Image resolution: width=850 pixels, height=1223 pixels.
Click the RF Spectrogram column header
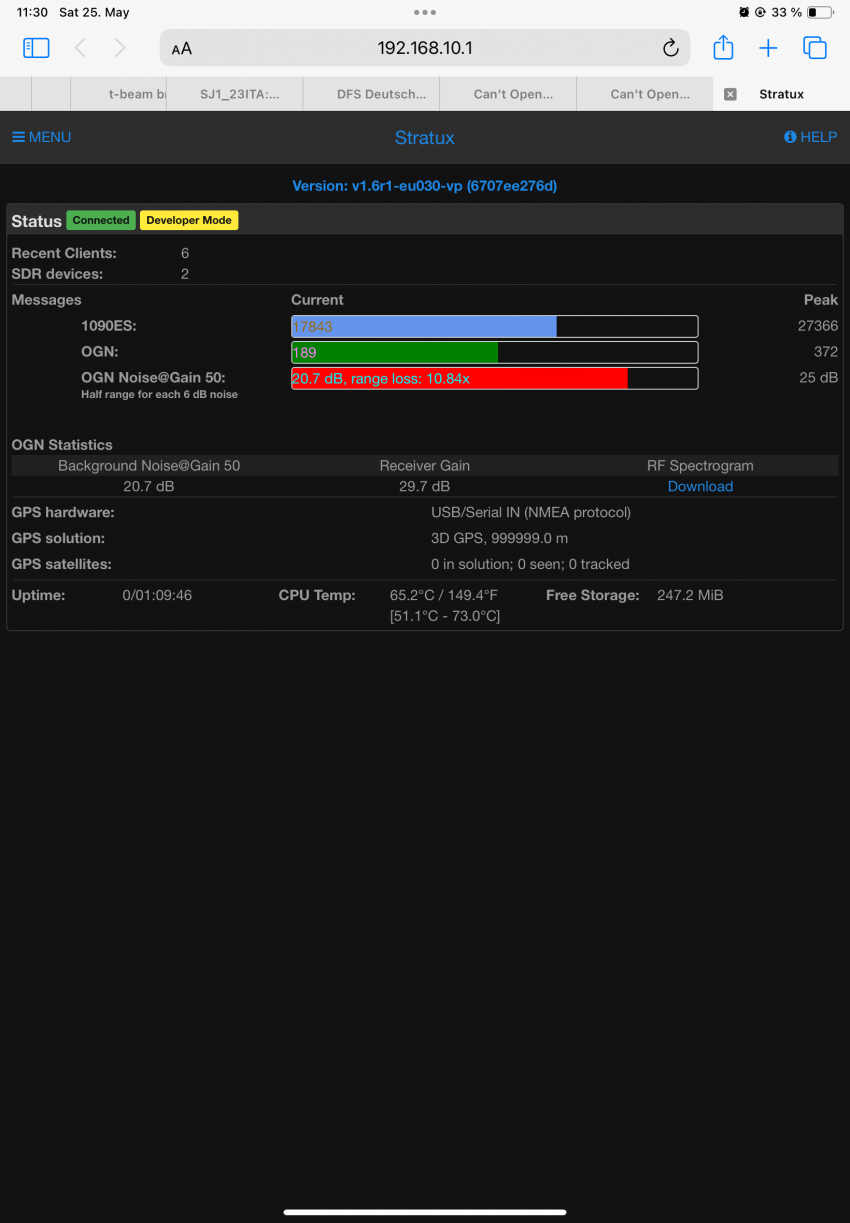tap(700, 466)
